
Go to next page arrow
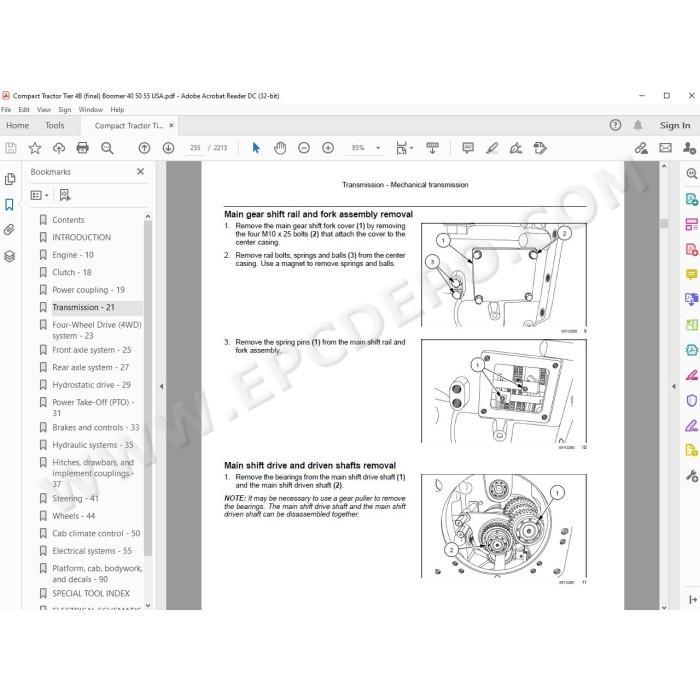[x=168, y=148]
